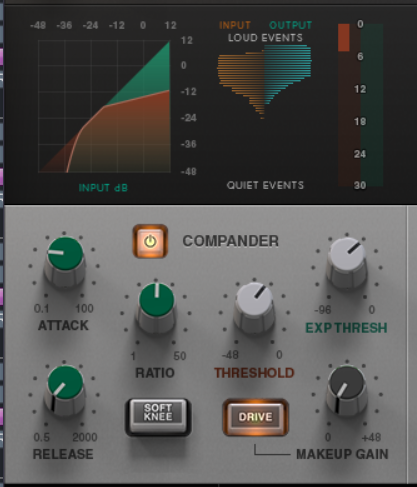Click the MAKEUP GAIN label
Screen dimensions: 417x487
[x=342, y=454]
